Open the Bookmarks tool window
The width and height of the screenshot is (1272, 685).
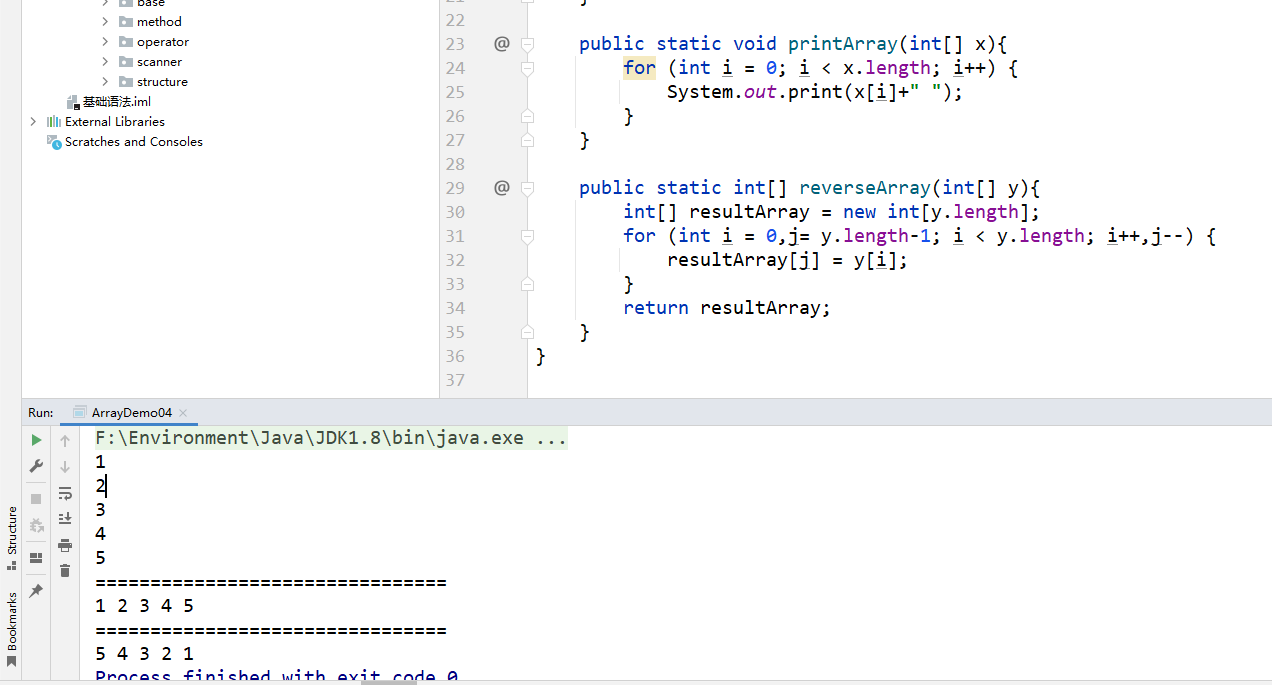12,628
